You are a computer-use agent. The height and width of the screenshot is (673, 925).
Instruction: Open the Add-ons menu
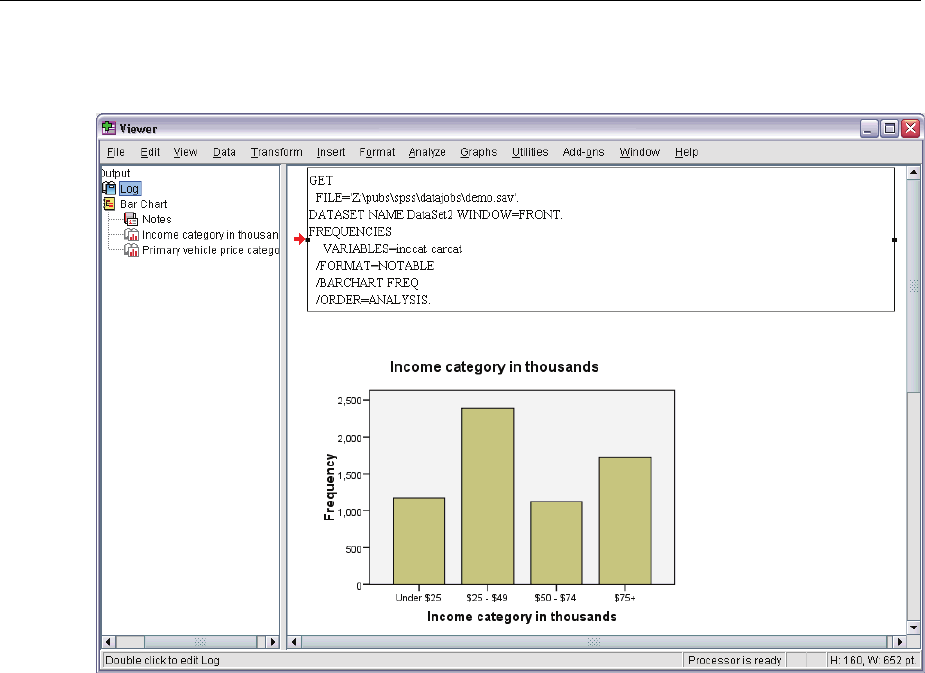583,152
